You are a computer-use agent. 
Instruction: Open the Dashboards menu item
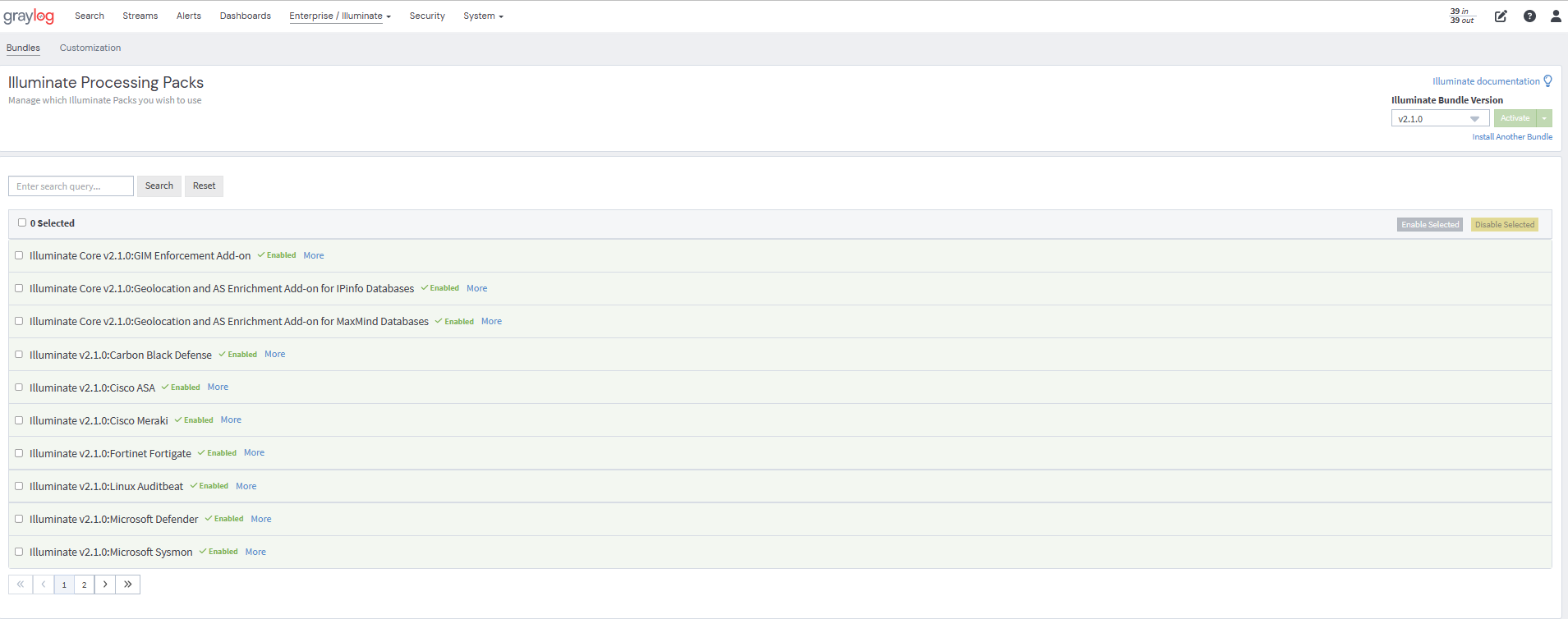(x=246, y=16)
